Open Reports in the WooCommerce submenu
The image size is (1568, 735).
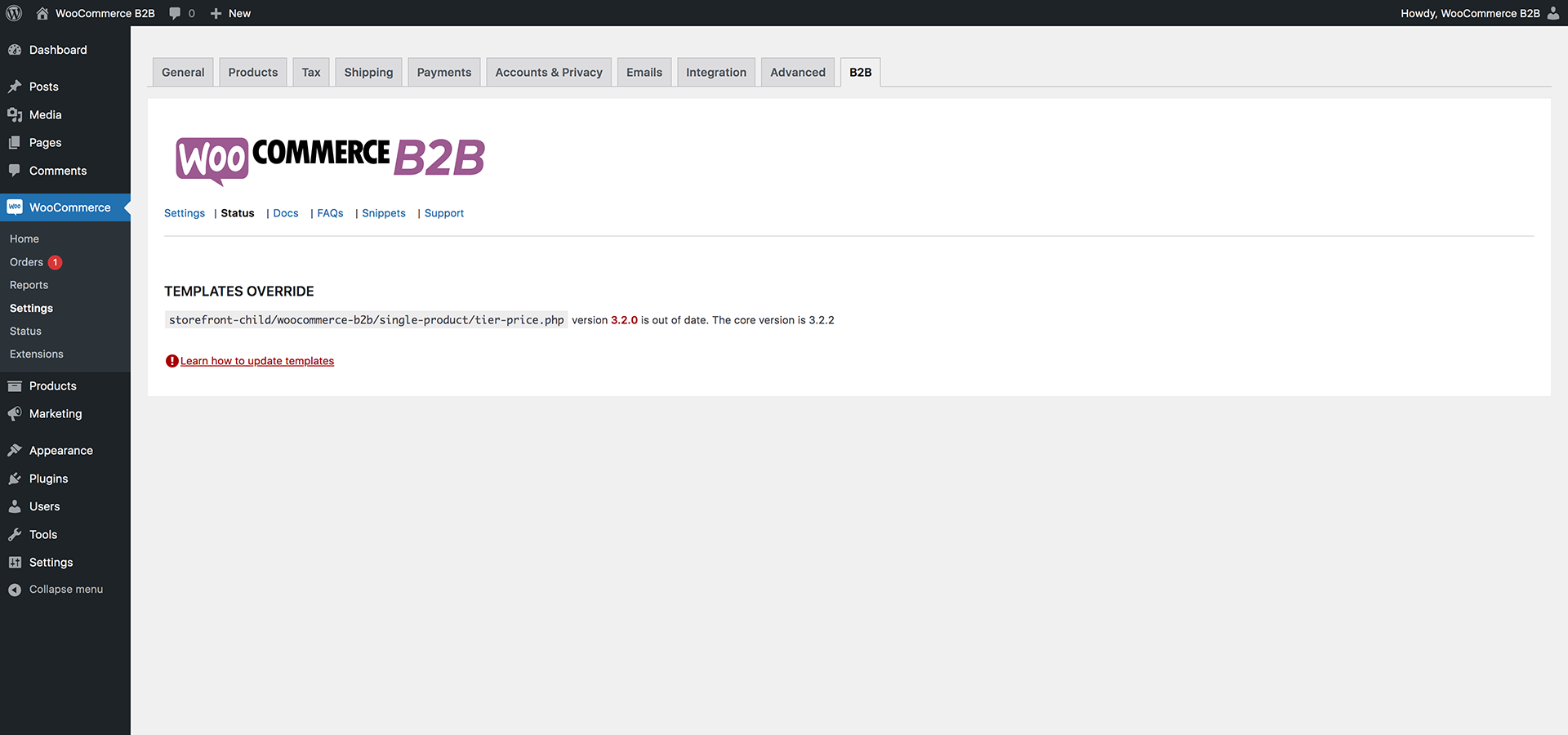29,285
